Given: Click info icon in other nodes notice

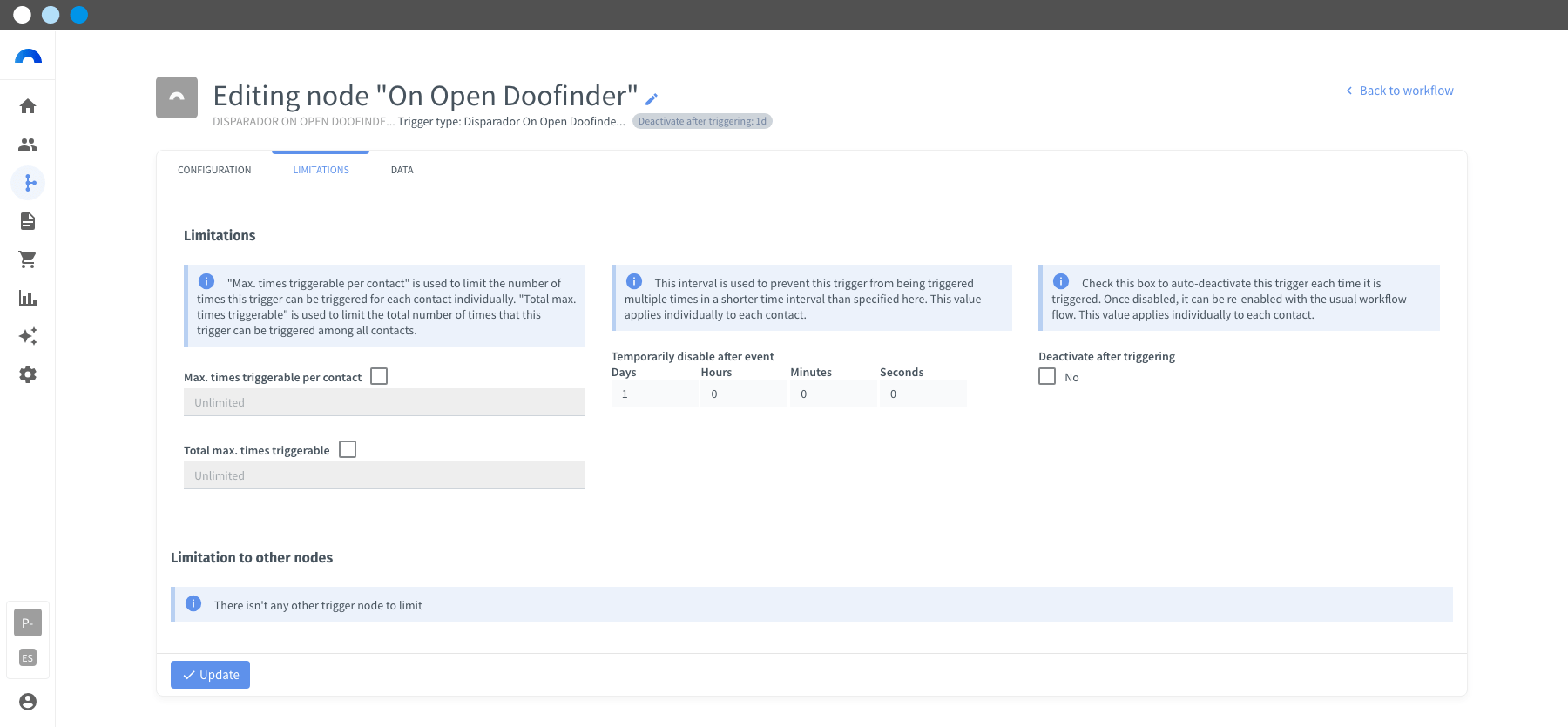Looking at the screenshot, I should 193,603.
